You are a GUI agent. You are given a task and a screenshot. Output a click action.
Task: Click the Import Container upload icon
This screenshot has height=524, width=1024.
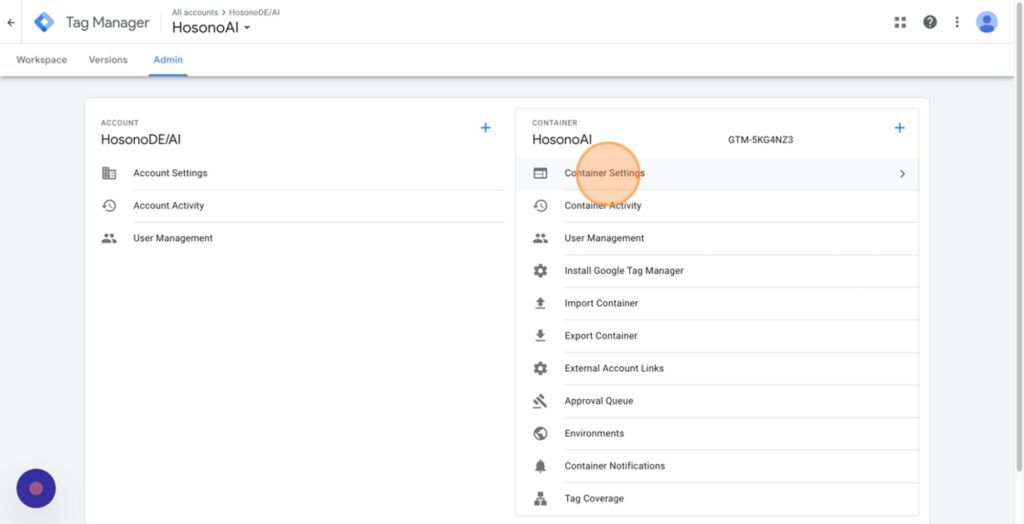pyautogui.click(x=540, y=303)
